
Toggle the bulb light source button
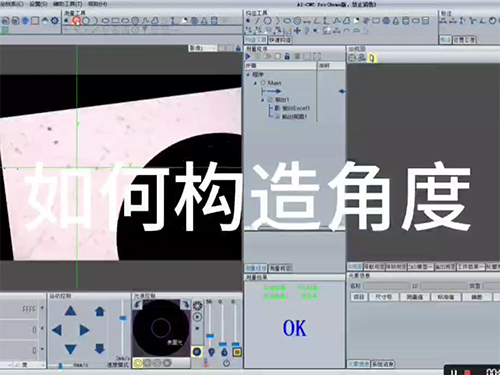click(211, 352)
